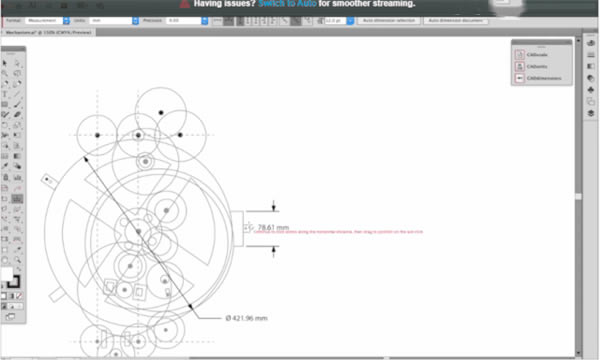
Task: Choose the Eyedropper tool
Action: tap(5, 166)
